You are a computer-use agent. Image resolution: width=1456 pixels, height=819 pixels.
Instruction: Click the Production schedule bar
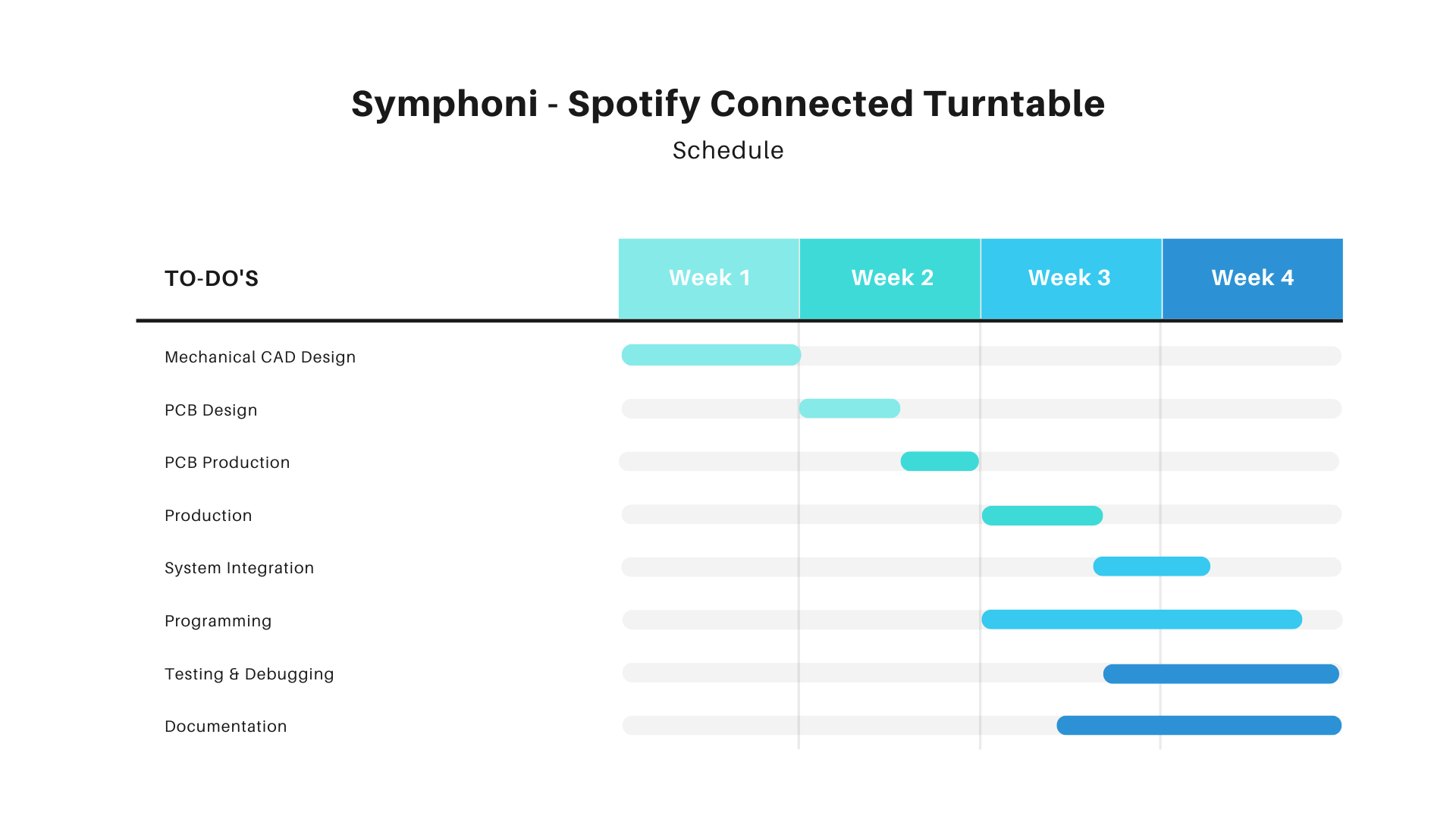tap(1042, 516)
